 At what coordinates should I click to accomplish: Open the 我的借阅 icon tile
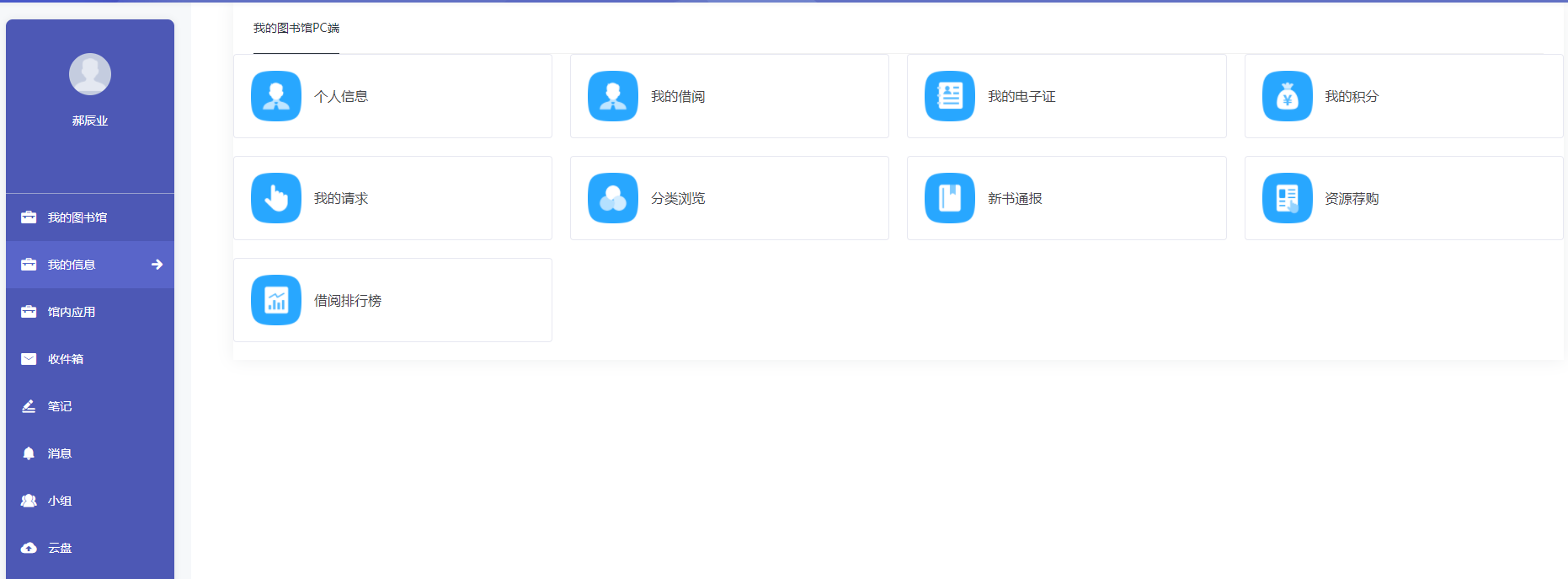tap(613, 96)
